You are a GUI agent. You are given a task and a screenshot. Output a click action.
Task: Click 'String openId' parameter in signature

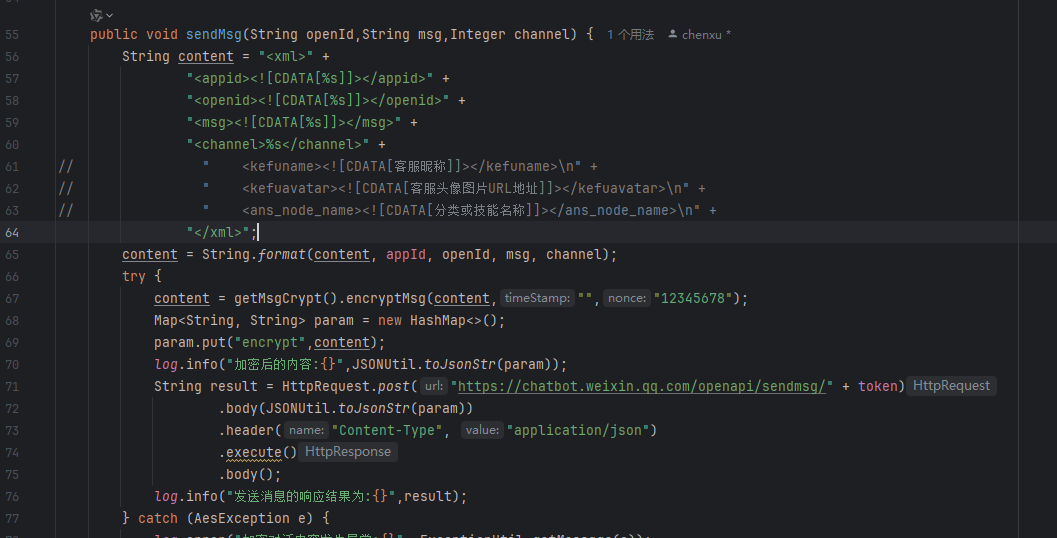[x=302, y=34]
